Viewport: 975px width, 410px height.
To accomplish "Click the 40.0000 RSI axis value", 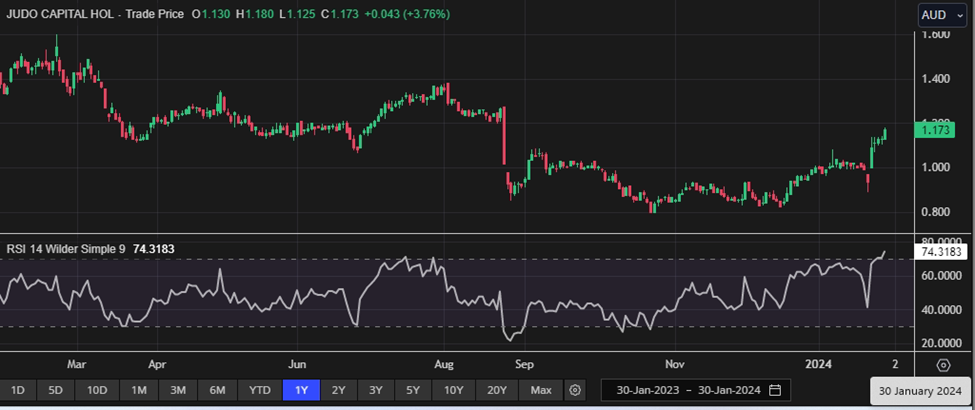I will 941,310.
